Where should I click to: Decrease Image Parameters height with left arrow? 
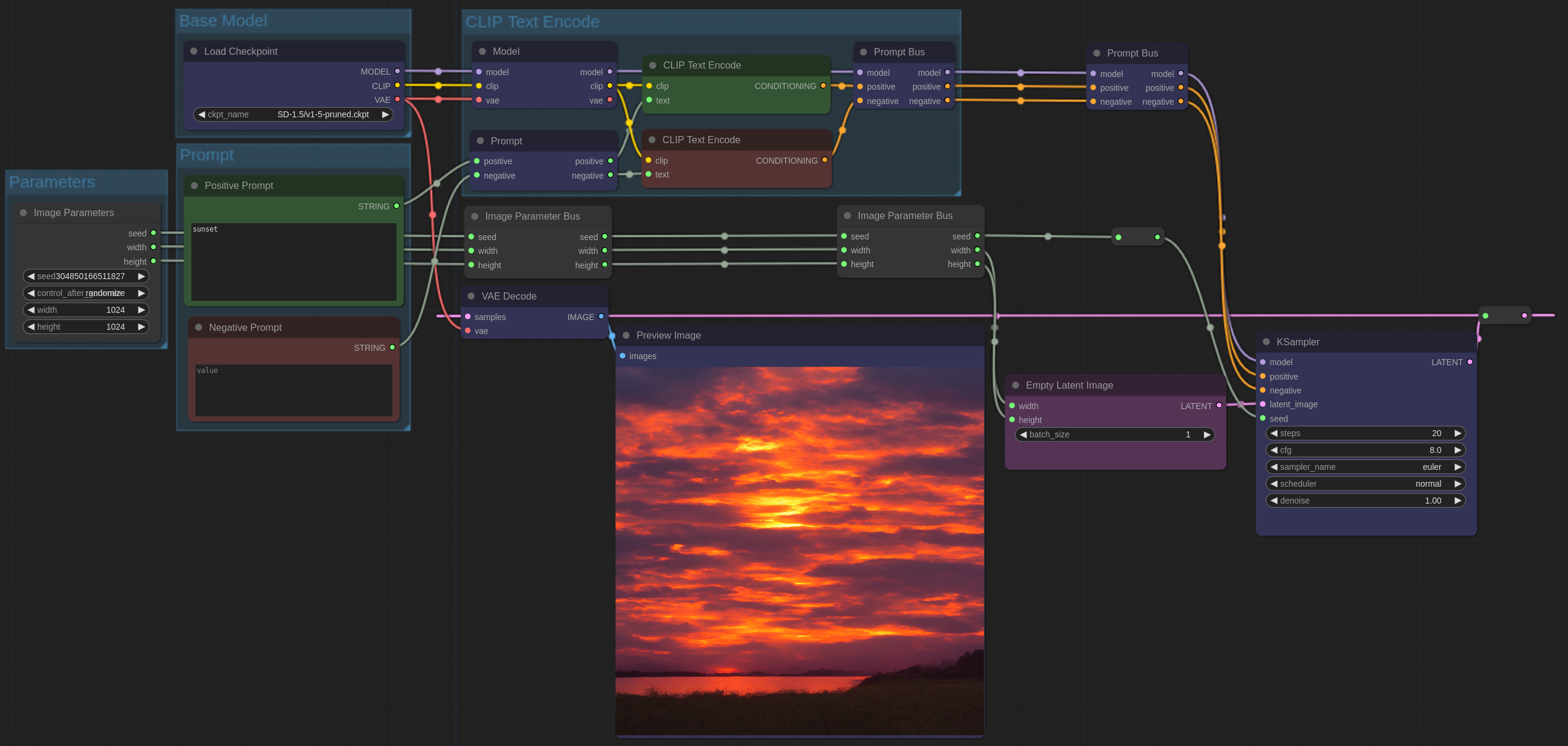point(31,327)
